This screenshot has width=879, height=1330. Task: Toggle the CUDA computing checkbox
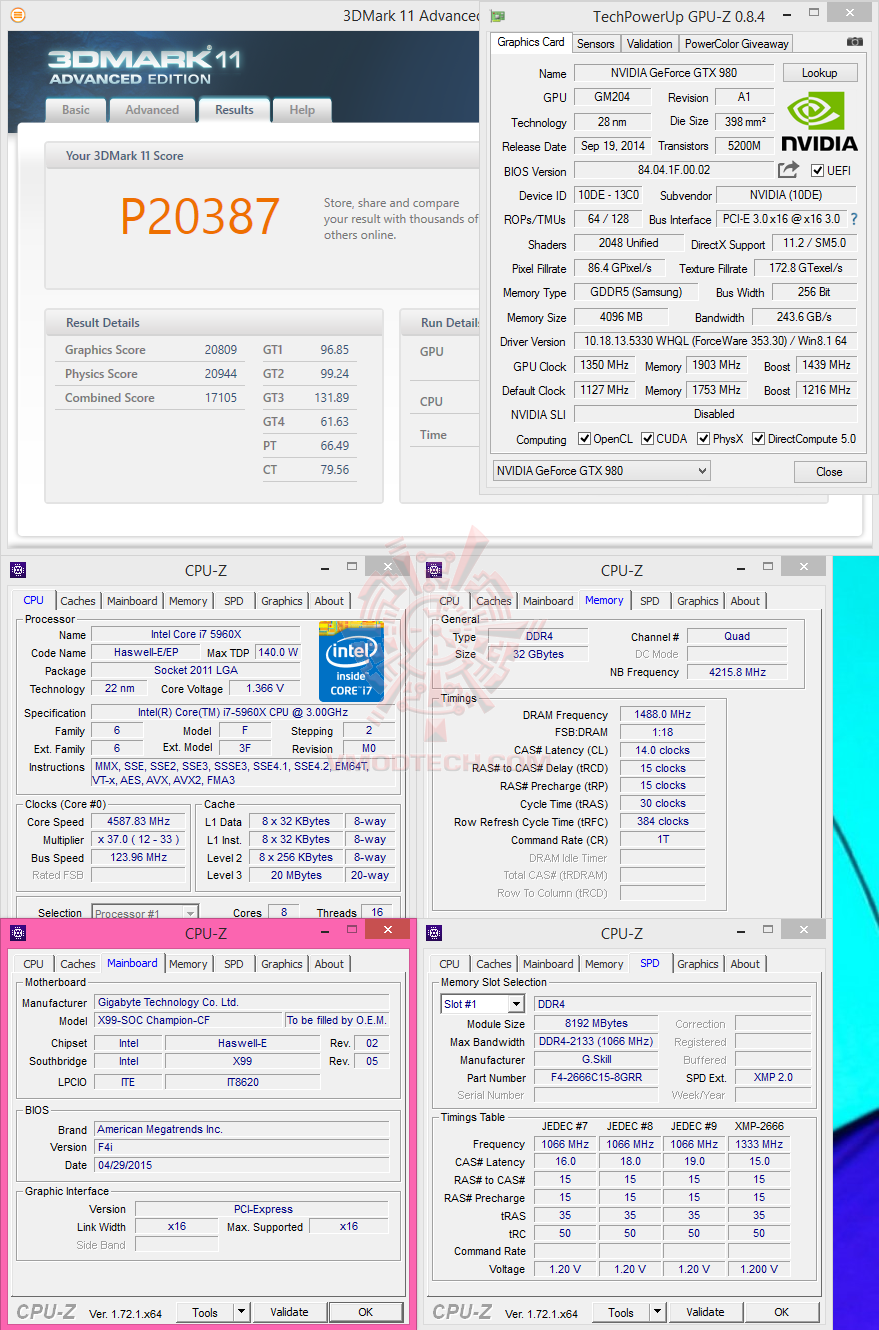coord(648,439)
